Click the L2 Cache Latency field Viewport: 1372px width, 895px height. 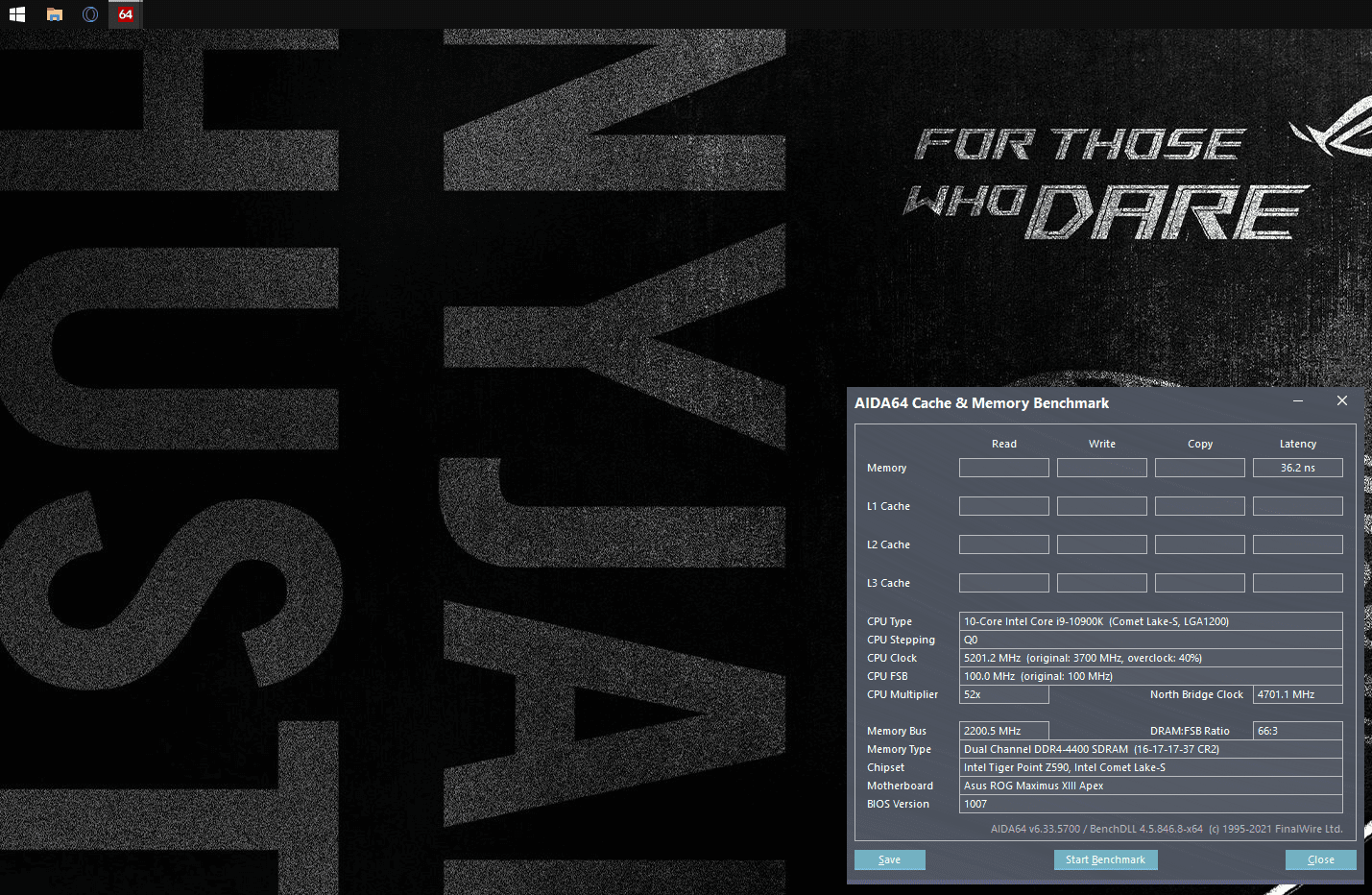[x=1298, y=544]
